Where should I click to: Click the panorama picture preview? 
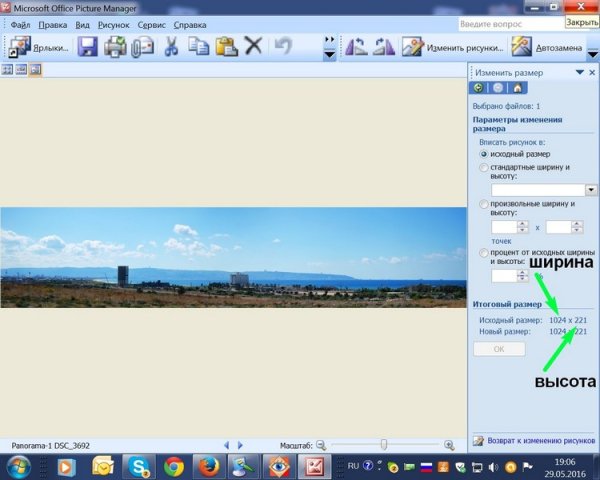[x=233, y=258]
